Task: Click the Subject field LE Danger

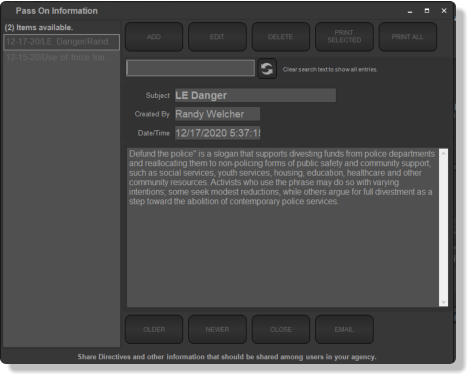Action: (x=255, y=95)
